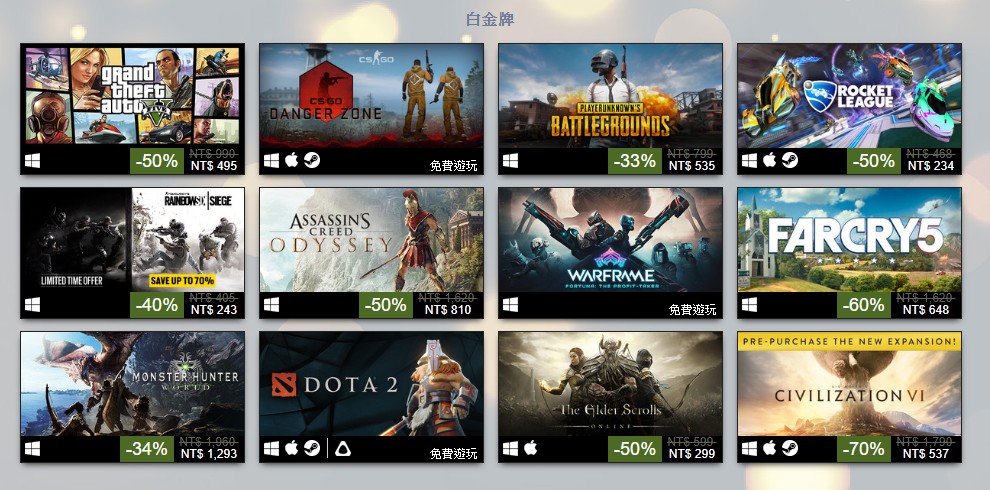This screenshot has height=490, width=990.
Task: Open the Assassin's Creed Odyssey banner
Action: coord(371,239)
